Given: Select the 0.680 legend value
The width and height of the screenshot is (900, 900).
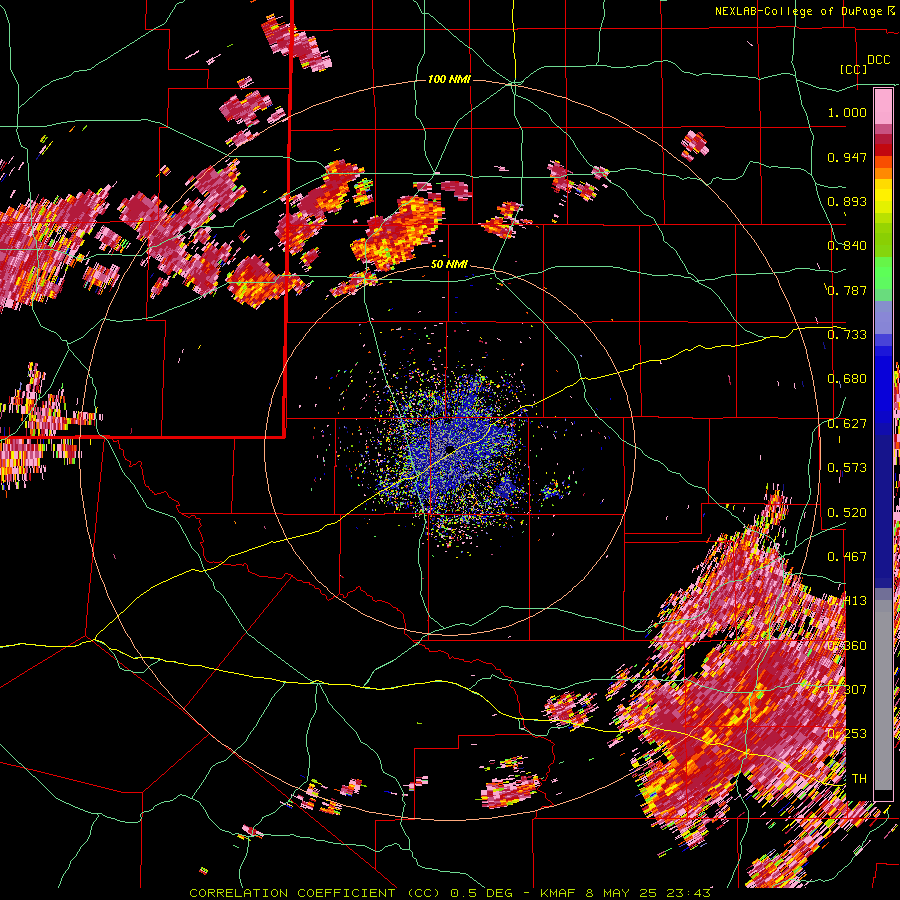Looking at the screenshot, I should pyautogui.click(x=847, y=379).
